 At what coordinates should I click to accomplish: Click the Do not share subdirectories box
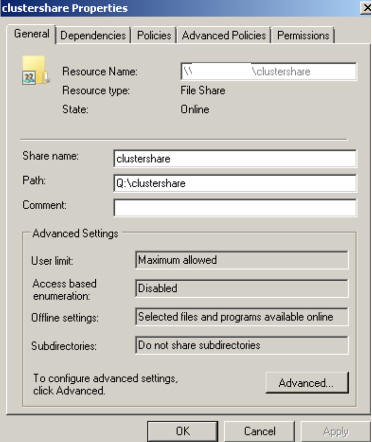click(x=242, y=345)
